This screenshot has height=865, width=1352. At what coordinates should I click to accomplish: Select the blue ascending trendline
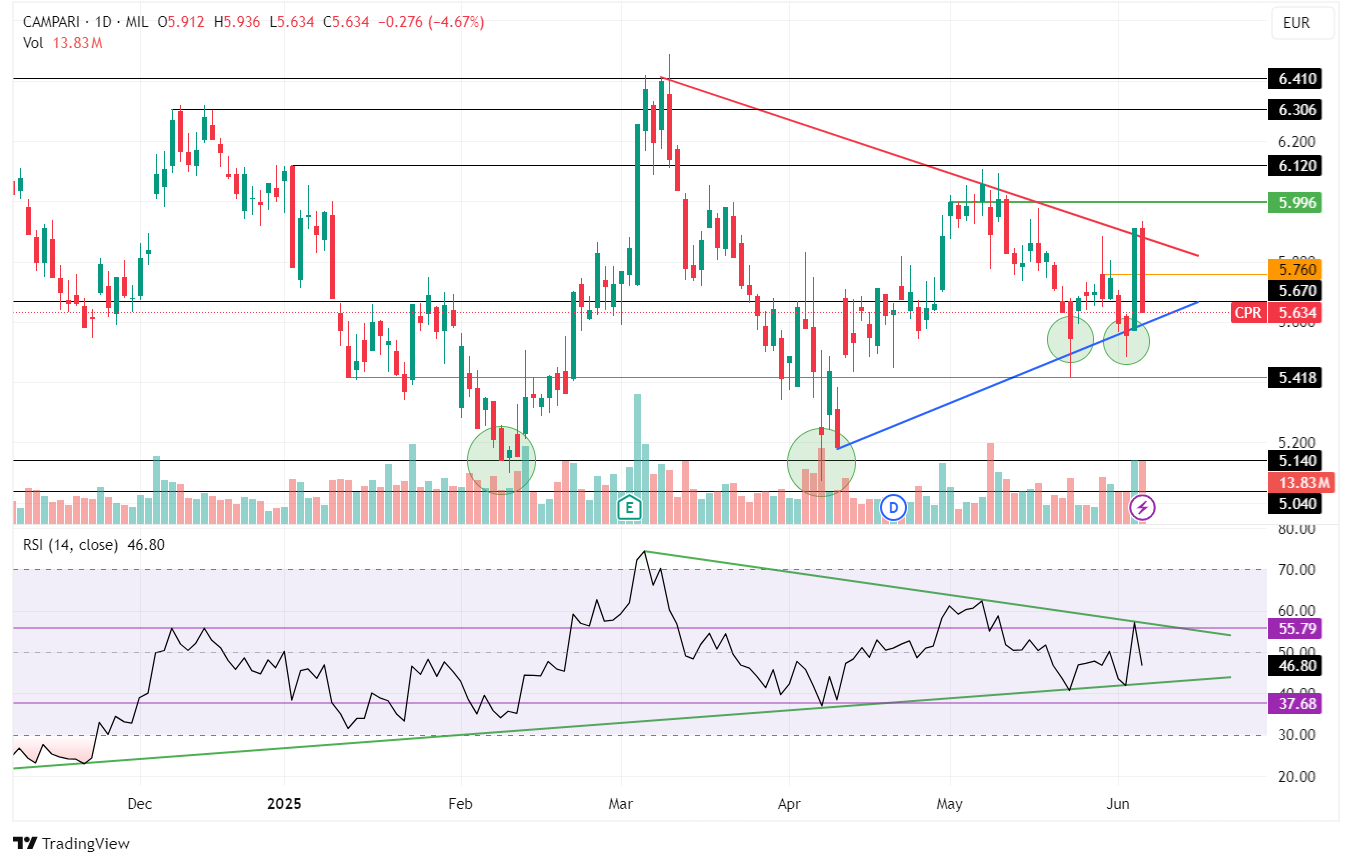[1017, 374]
